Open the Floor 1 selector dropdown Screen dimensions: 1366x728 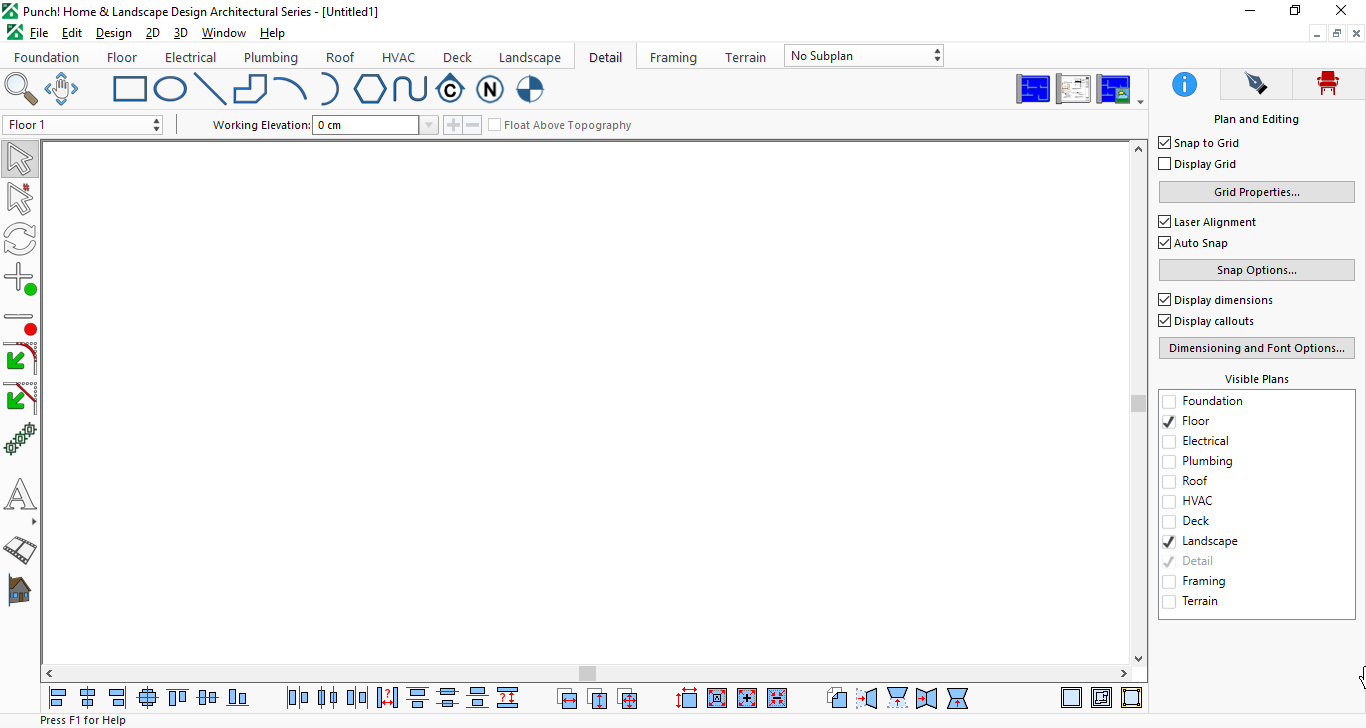pos(83,125)
